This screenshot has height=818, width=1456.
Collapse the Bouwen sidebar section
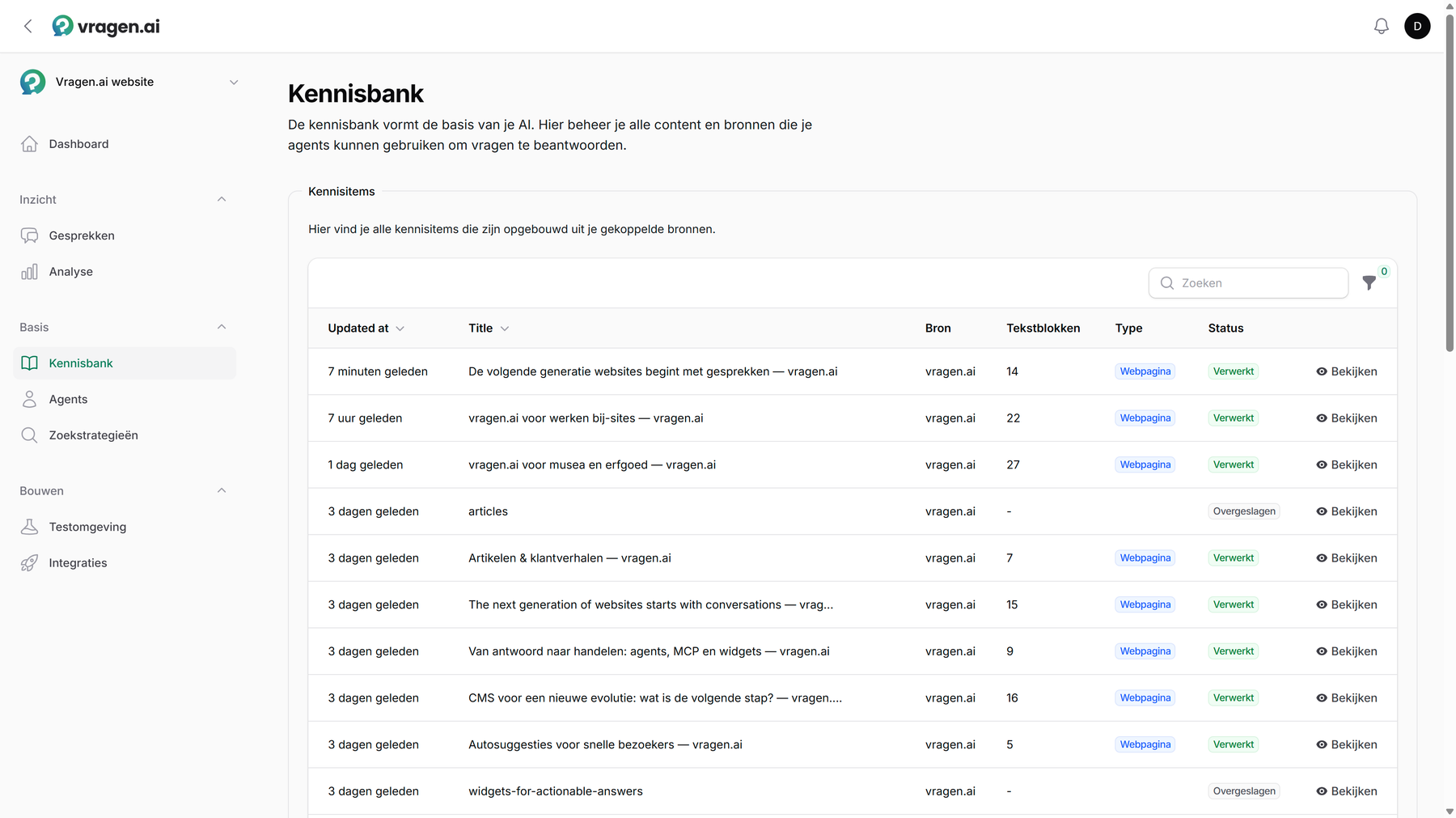click(x=222, y=490)
